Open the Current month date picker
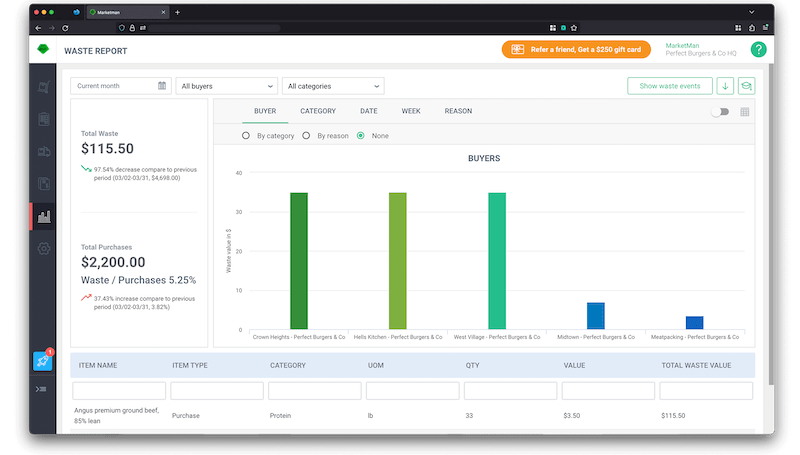Image resolution: width=800 pixels, height=455 pixels. coord(121,86)
